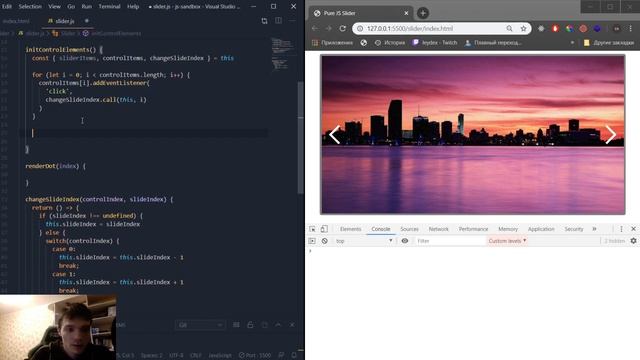Click the red extension icon in Chrome toolbar

click(x=555, y=29)
